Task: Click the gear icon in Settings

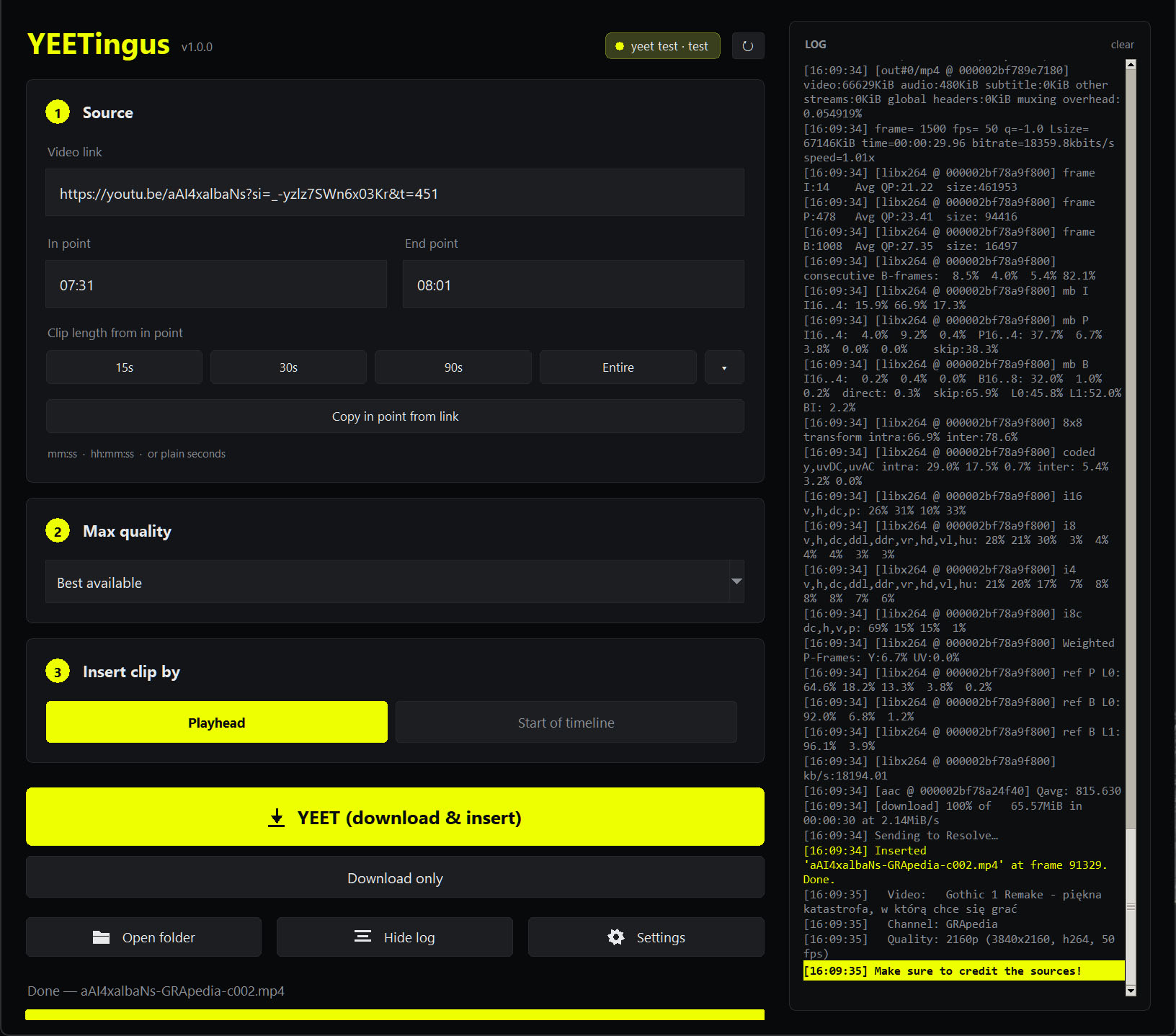Action: (x=616, y=937)
